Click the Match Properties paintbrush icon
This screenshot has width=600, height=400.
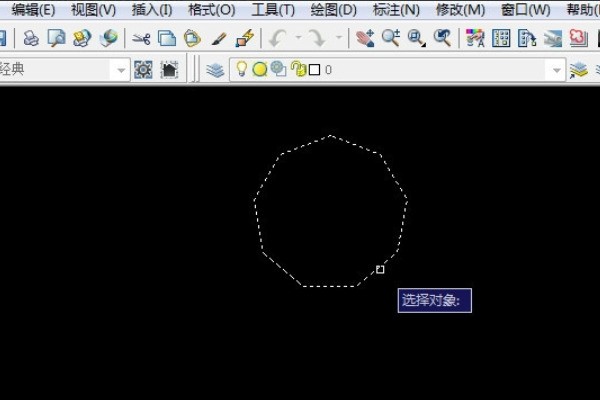pyautogui.click(x=218, y=39)
